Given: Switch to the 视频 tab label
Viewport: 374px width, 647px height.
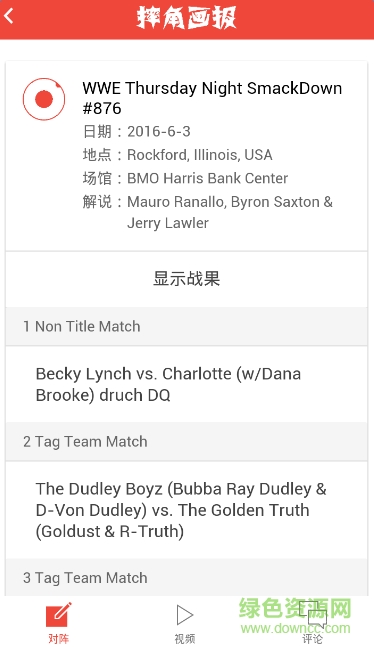Looking at the screenshot, I should 185,638.
